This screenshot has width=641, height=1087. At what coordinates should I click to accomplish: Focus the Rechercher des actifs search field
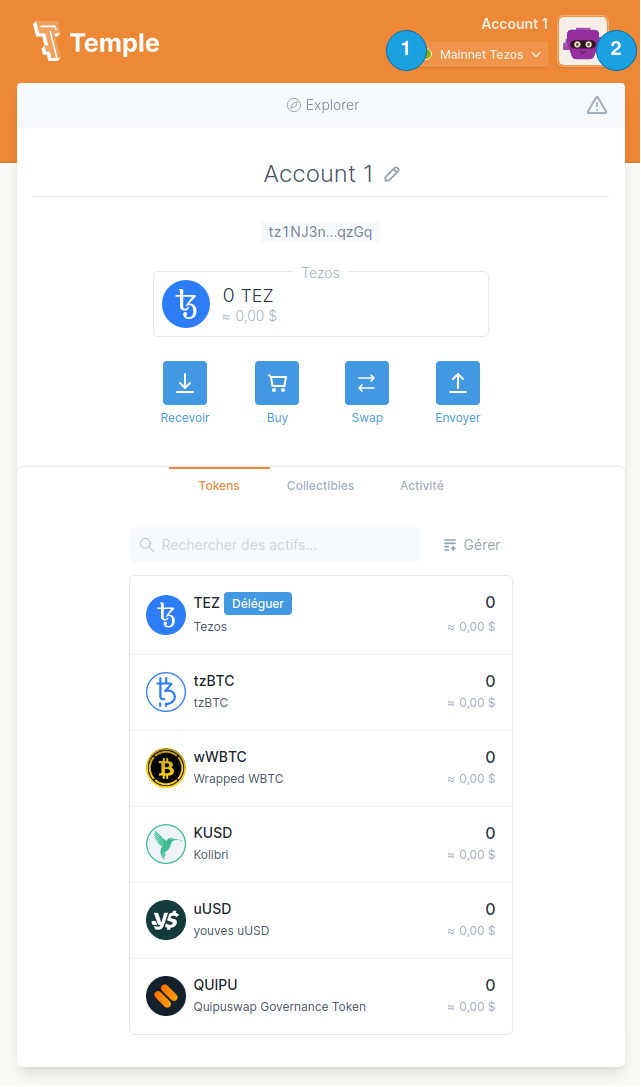[x=285, y=545]
